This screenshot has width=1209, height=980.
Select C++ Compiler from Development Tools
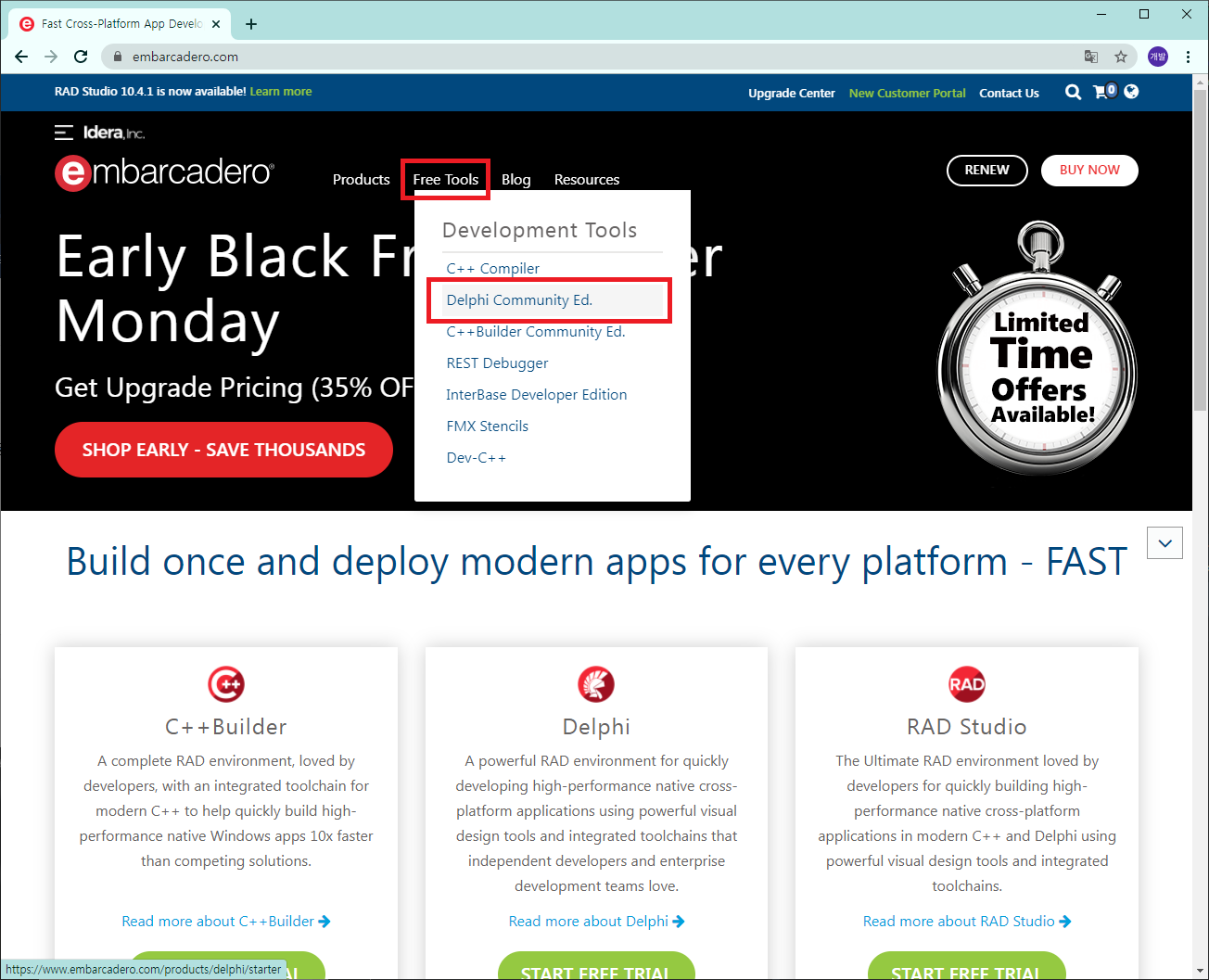point(493,269)
